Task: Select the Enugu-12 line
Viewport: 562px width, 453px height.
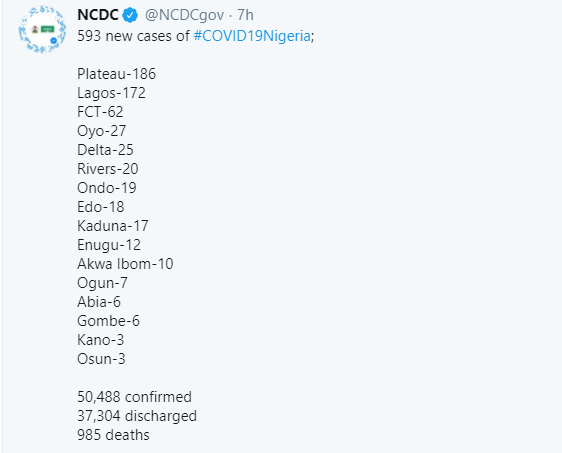Action: pos(109,245)
